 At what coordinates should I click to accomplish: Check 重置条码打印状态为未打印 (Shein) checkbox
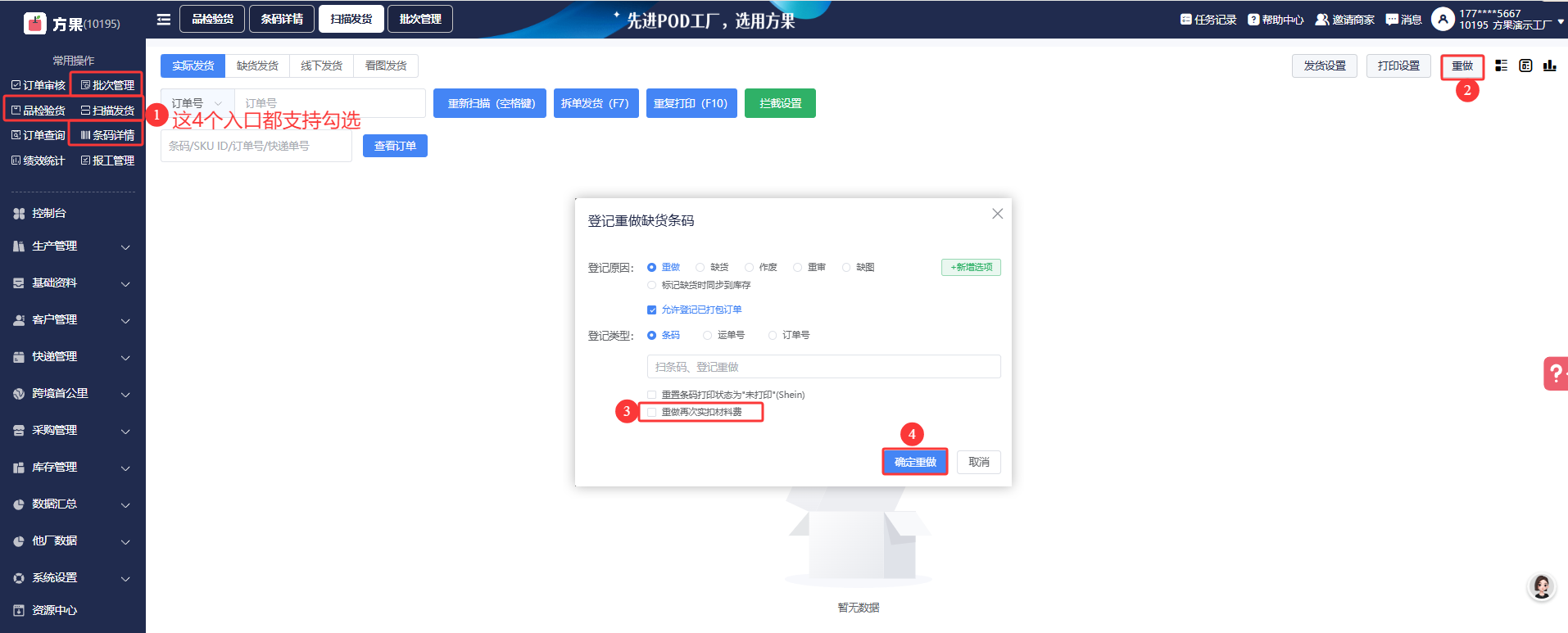651,395
